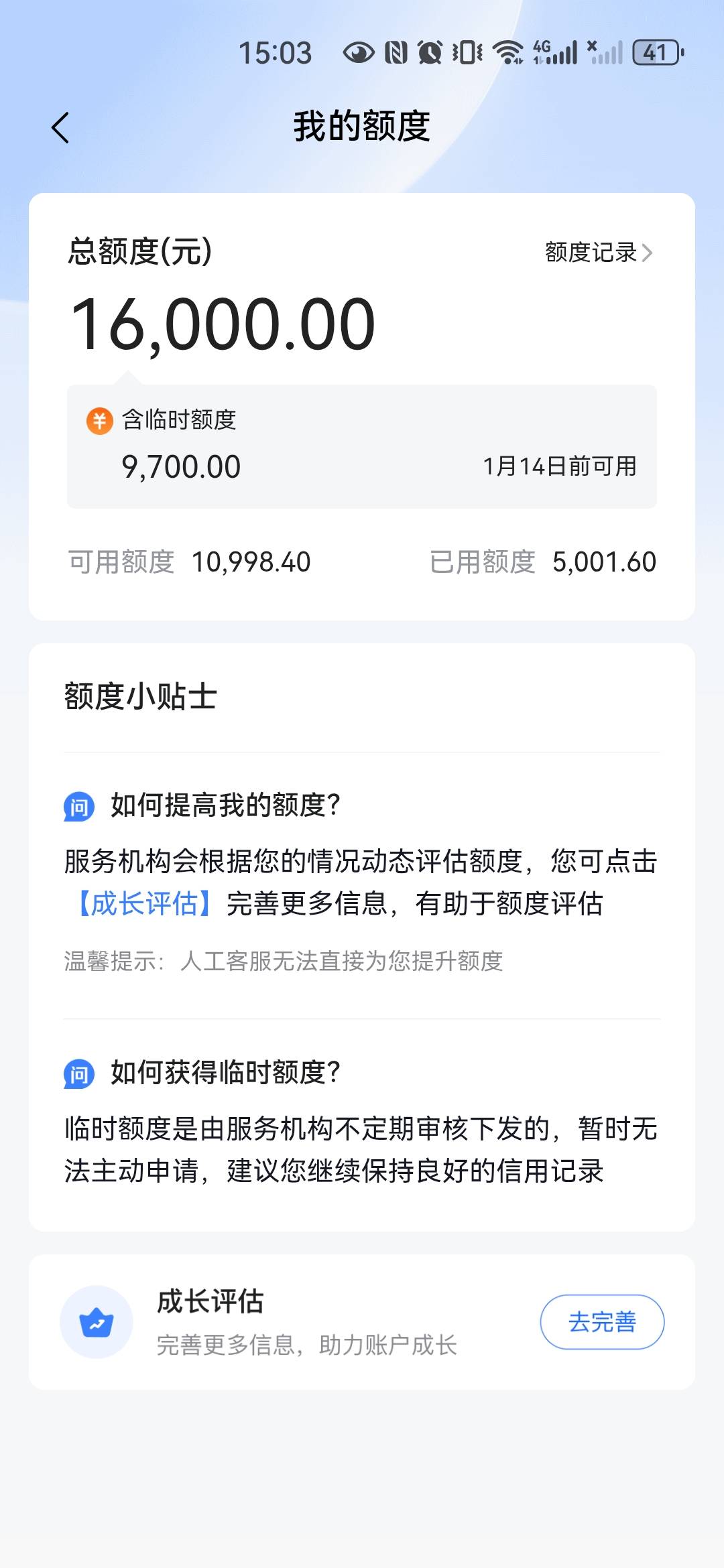
Task: Tap the back arrow icon
Action: (60, 127)
